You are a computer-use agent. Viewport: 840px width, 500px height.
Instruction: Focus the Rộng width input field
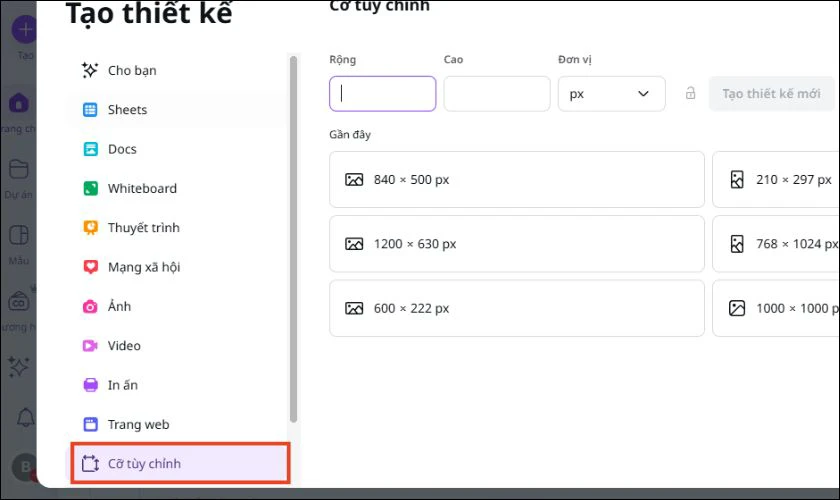tap(382, 94)
